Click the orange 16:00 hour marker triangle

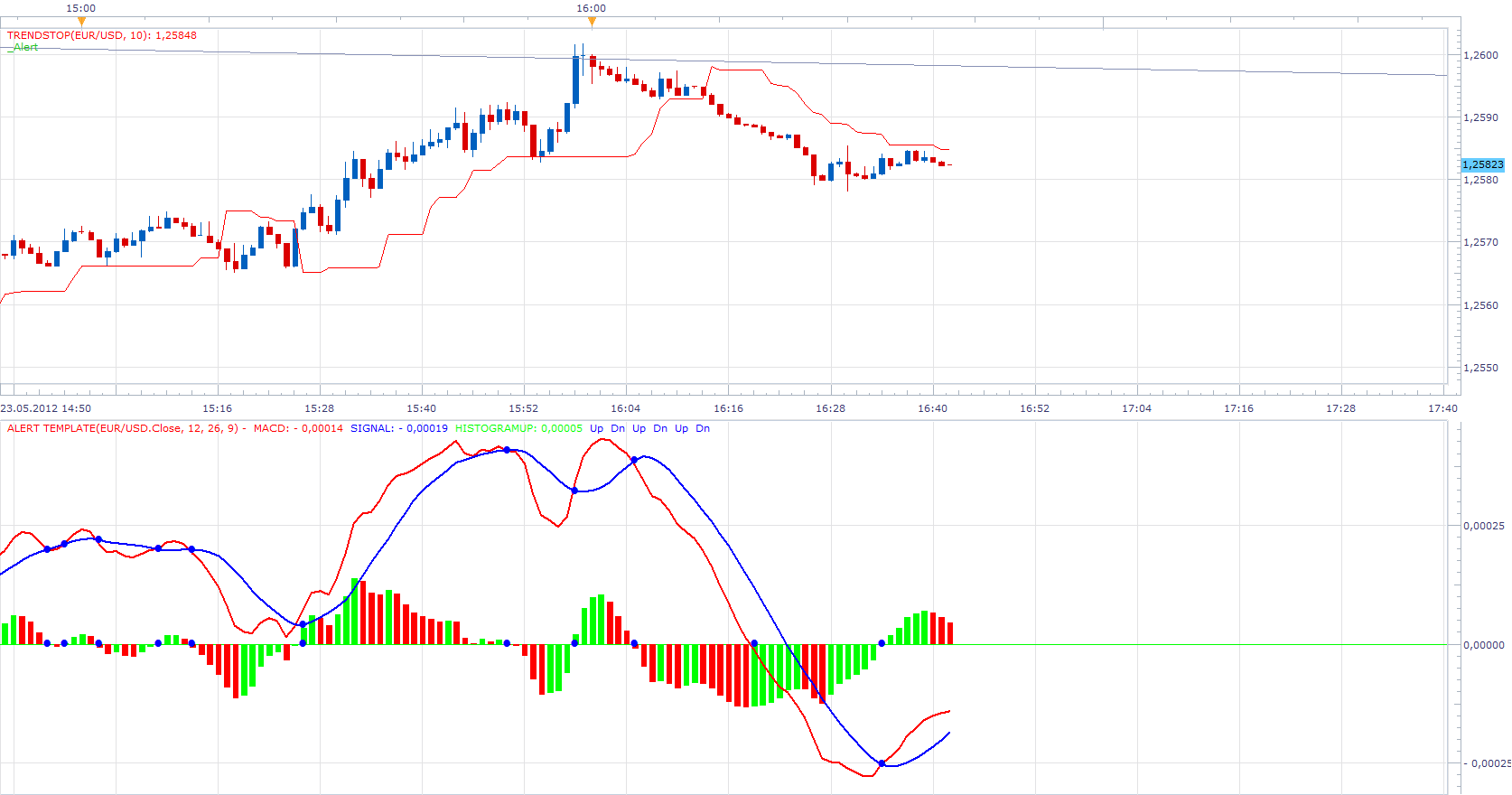pyautogui.click(x=592, y=21)
